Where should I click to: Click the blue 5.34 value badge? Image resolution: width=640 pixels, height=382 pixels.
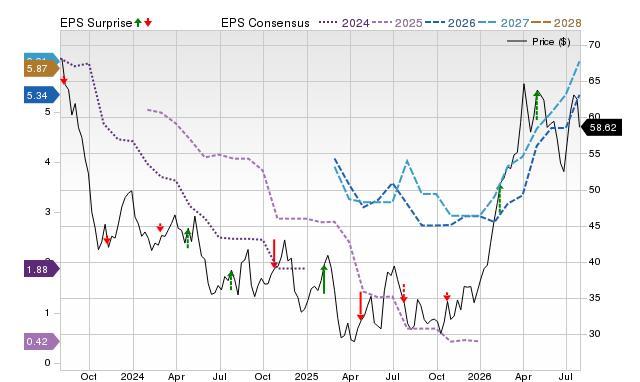click(42, 96)
